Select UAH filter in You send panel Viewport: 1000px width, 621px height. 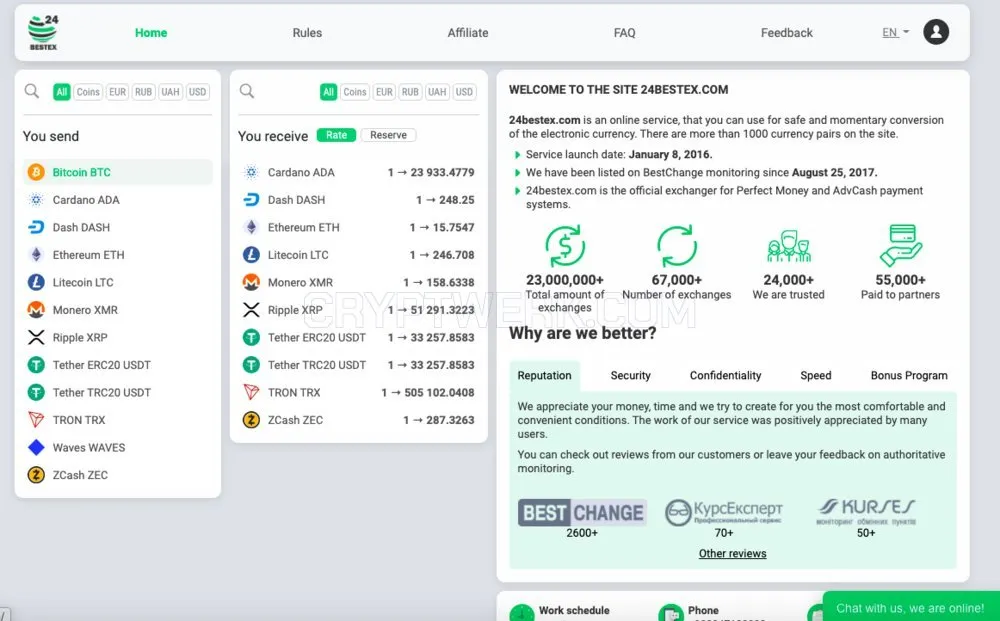pyautogui.click(x=170, y=92)
